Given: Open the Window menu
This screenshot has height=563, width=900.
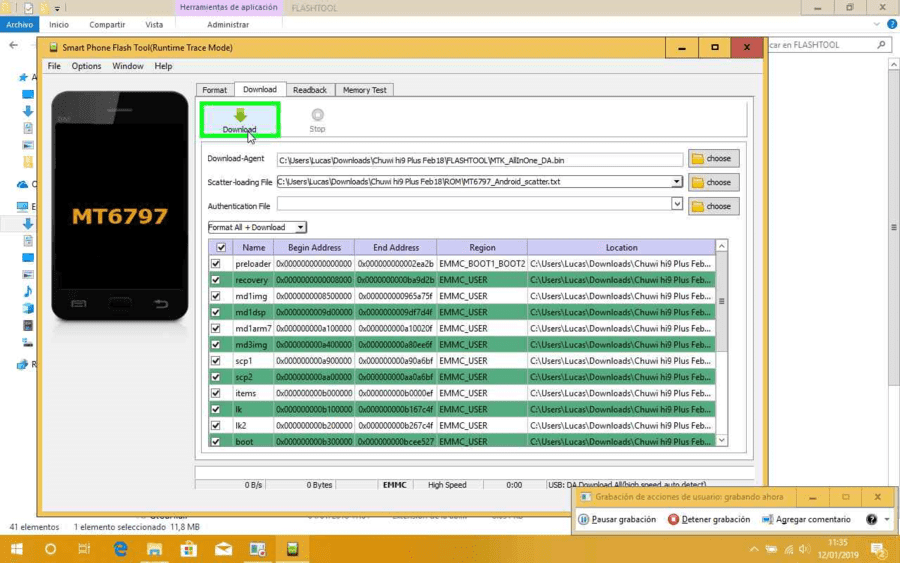Looking at the screenshot, I should tap(127, 66).
